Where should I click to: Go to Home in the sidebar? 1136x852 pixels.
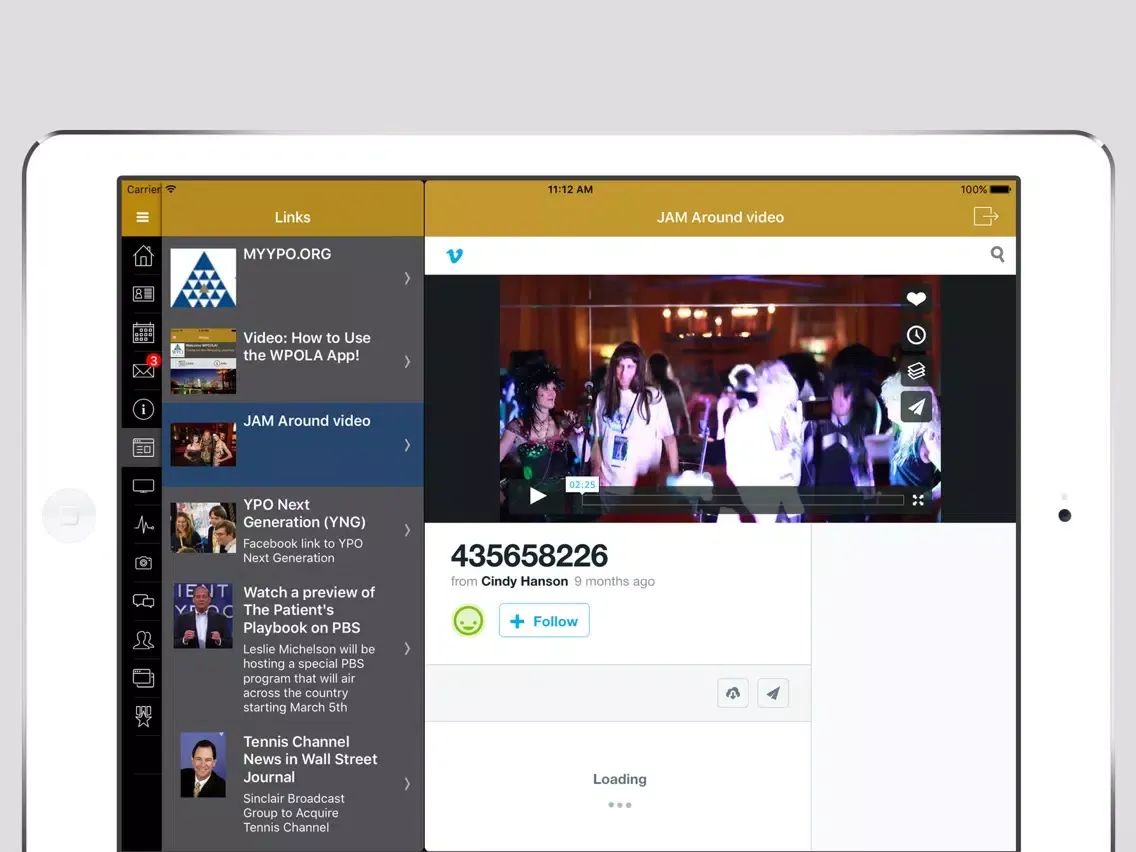coord(143,255)
